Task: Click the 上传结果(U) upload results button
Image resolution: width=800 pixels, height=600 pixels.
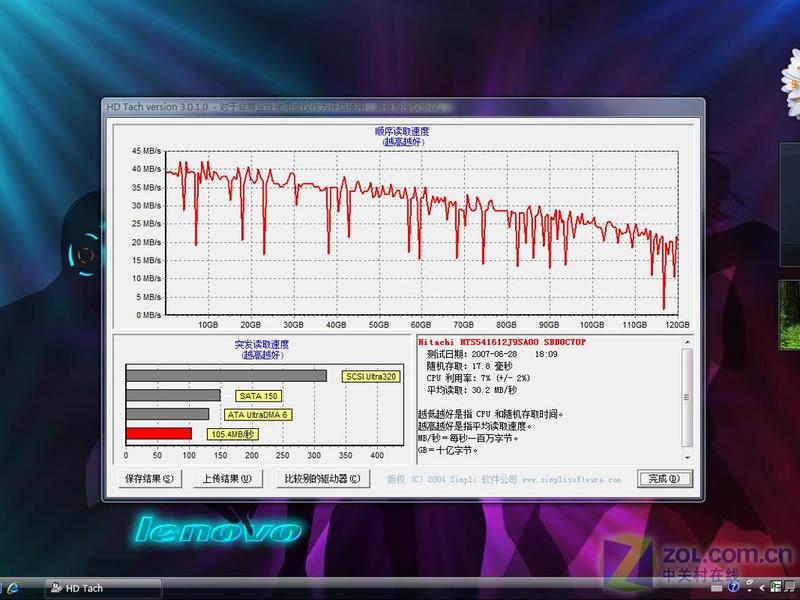Action: (228, 479)
